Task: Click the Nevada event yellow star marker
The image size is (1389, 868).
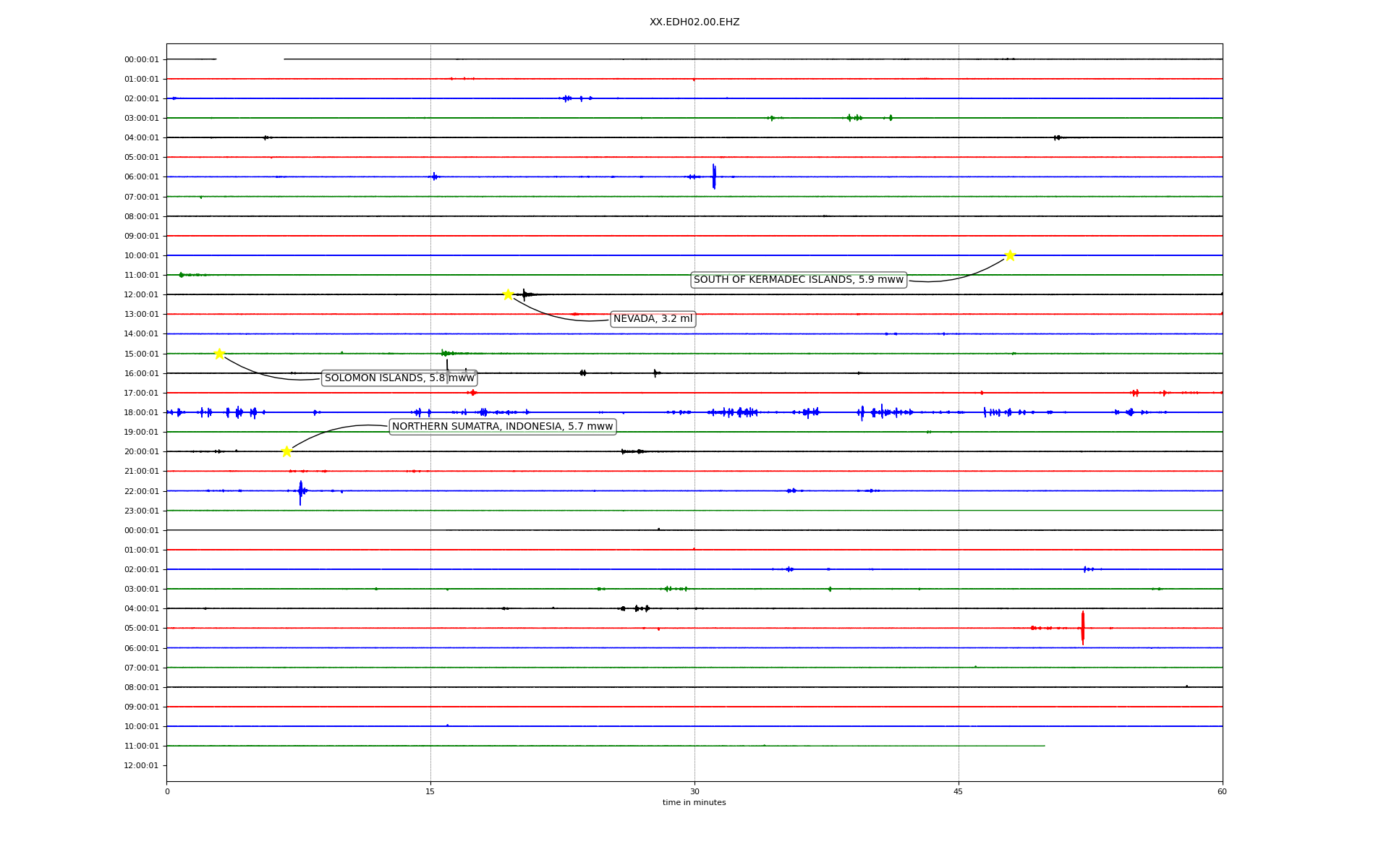Action: pyautogui.click(x=508, y=294)
